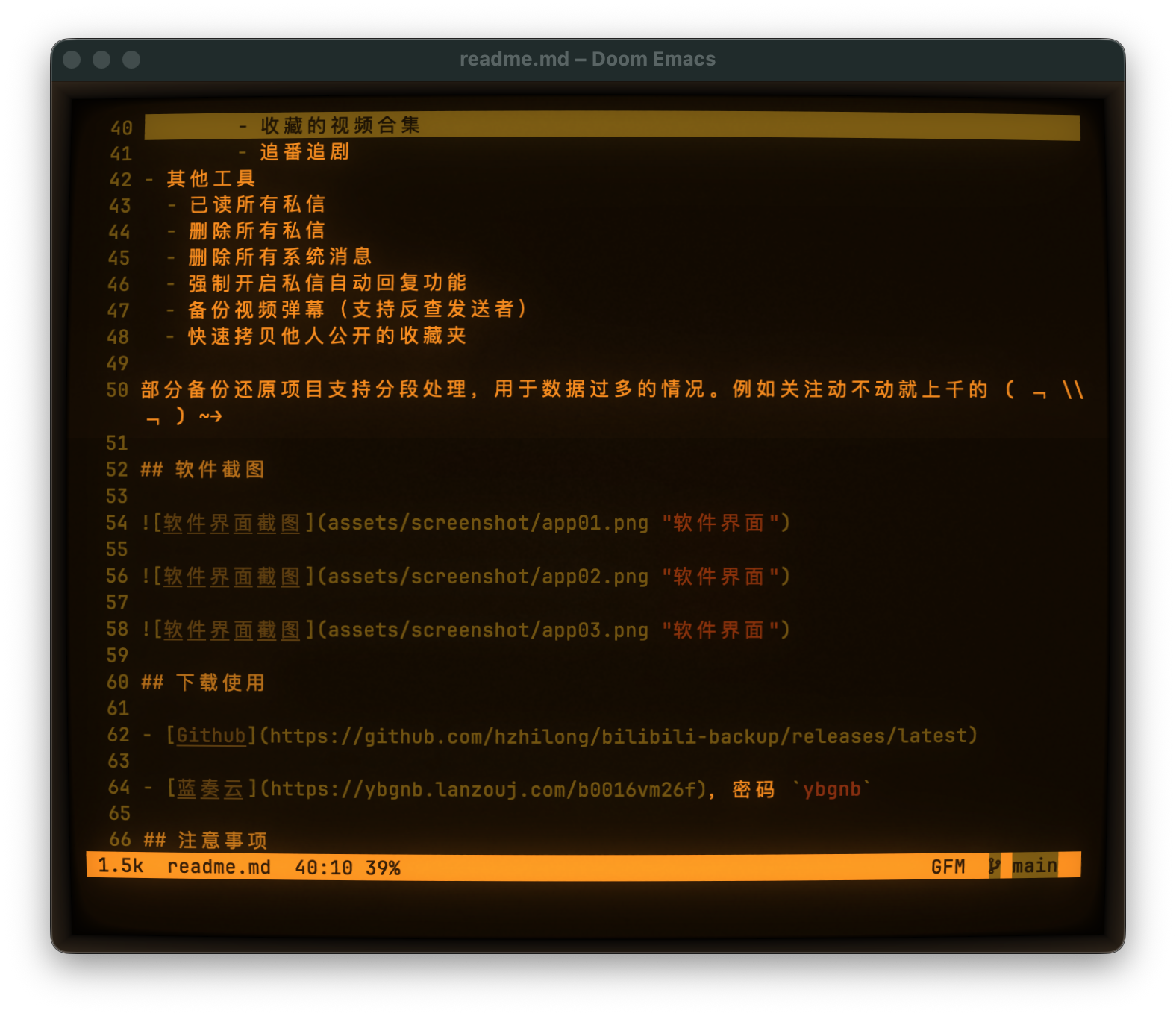Click the readme.md buffer name in modeline
Viewport: 1176px width, 1016px height.
[219, 867]
